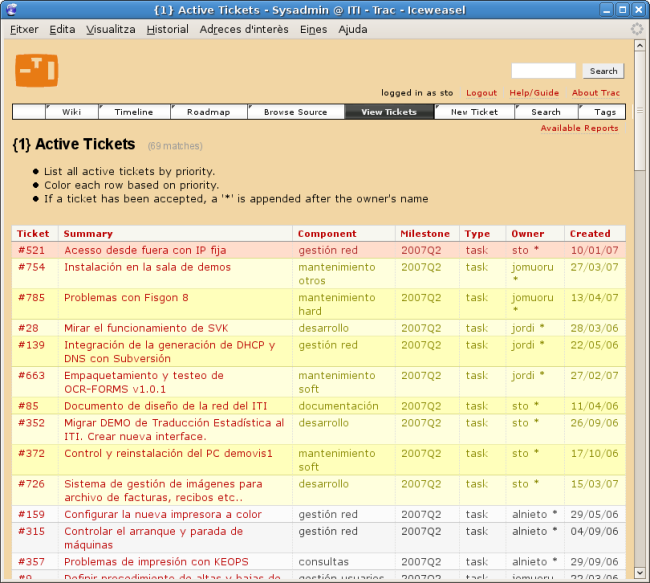Switch to the Timeline tab
Viewport: 650px width, 583px height.
click(133, 112)
